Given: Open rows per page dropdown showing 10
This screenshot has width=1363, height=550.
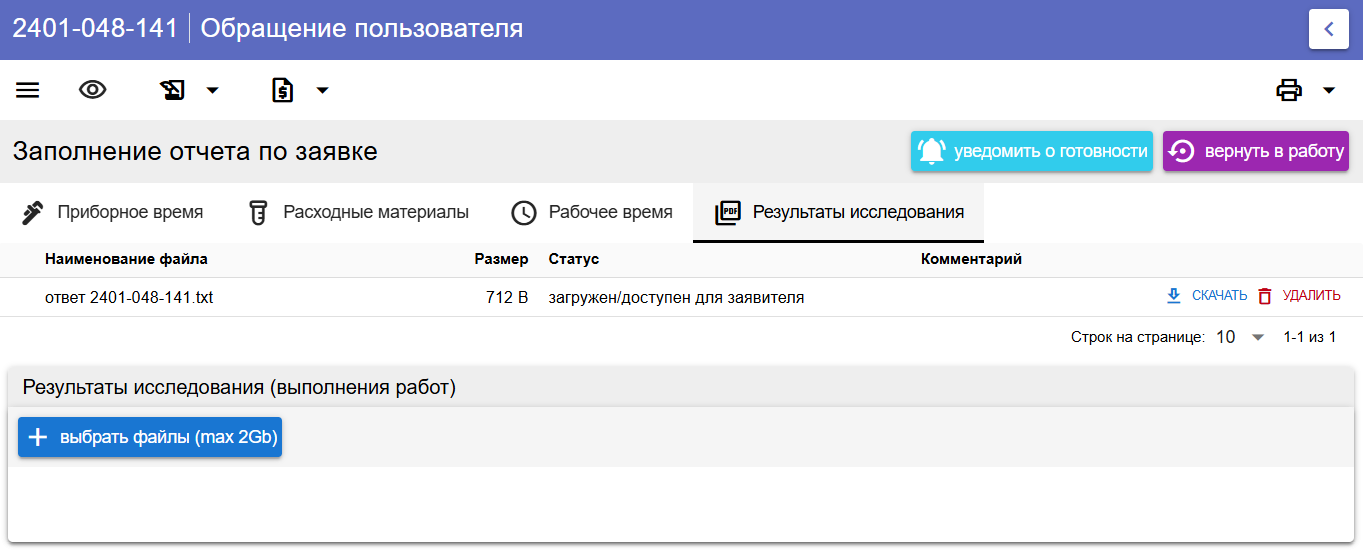Looking at the screenshot, I should coord(1241,337).
